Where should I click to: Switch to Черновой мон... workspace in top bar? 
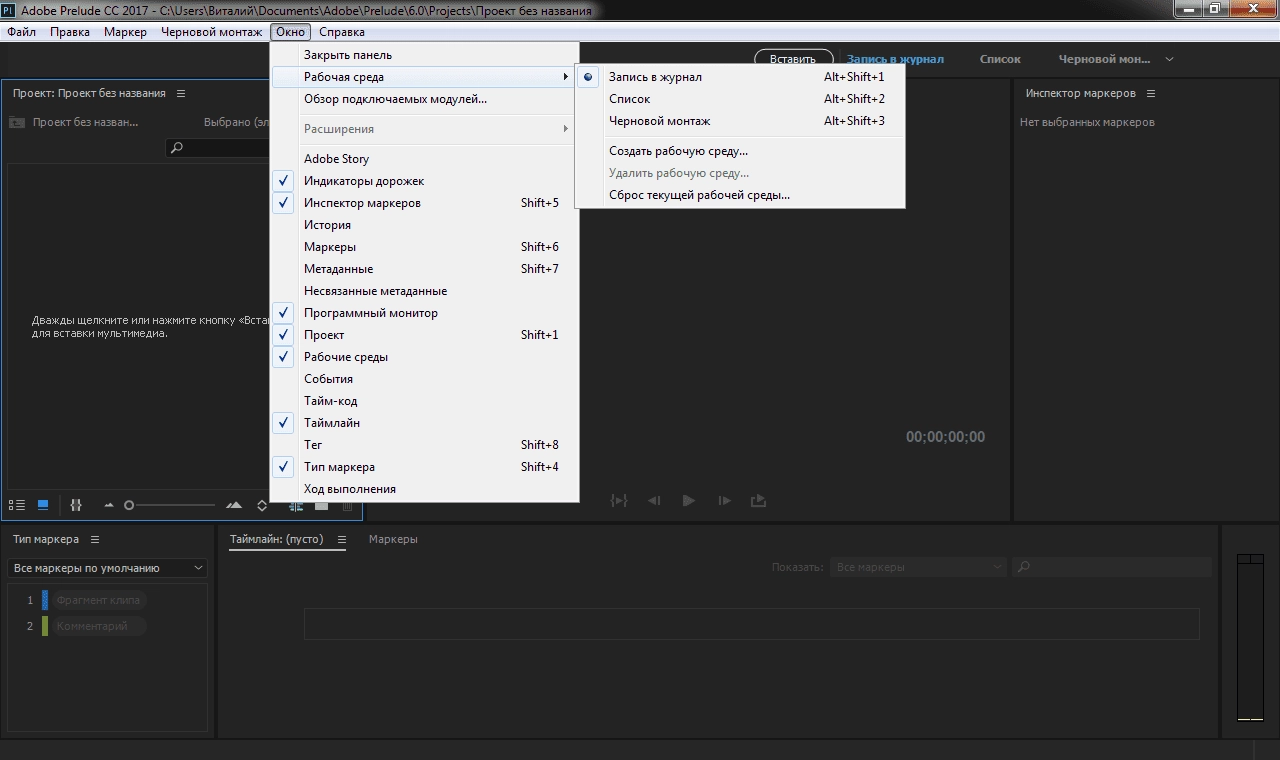(x=1105, y=59)
